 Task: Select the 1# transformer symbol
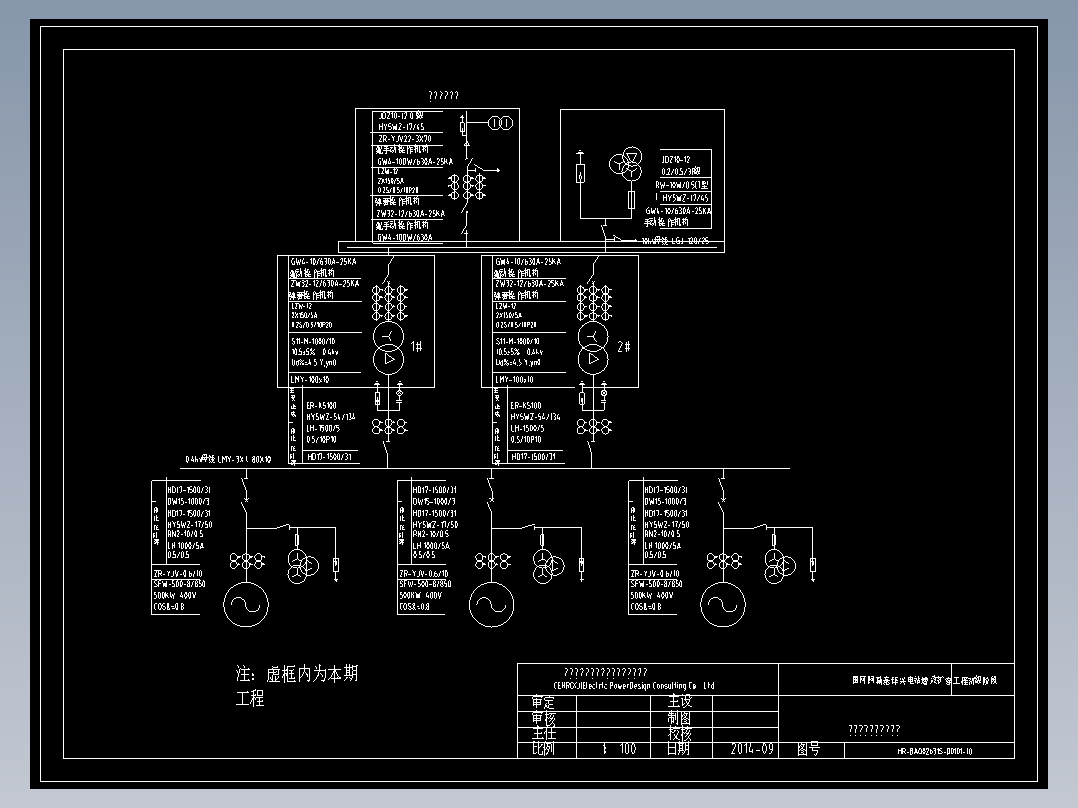[389, 347]
